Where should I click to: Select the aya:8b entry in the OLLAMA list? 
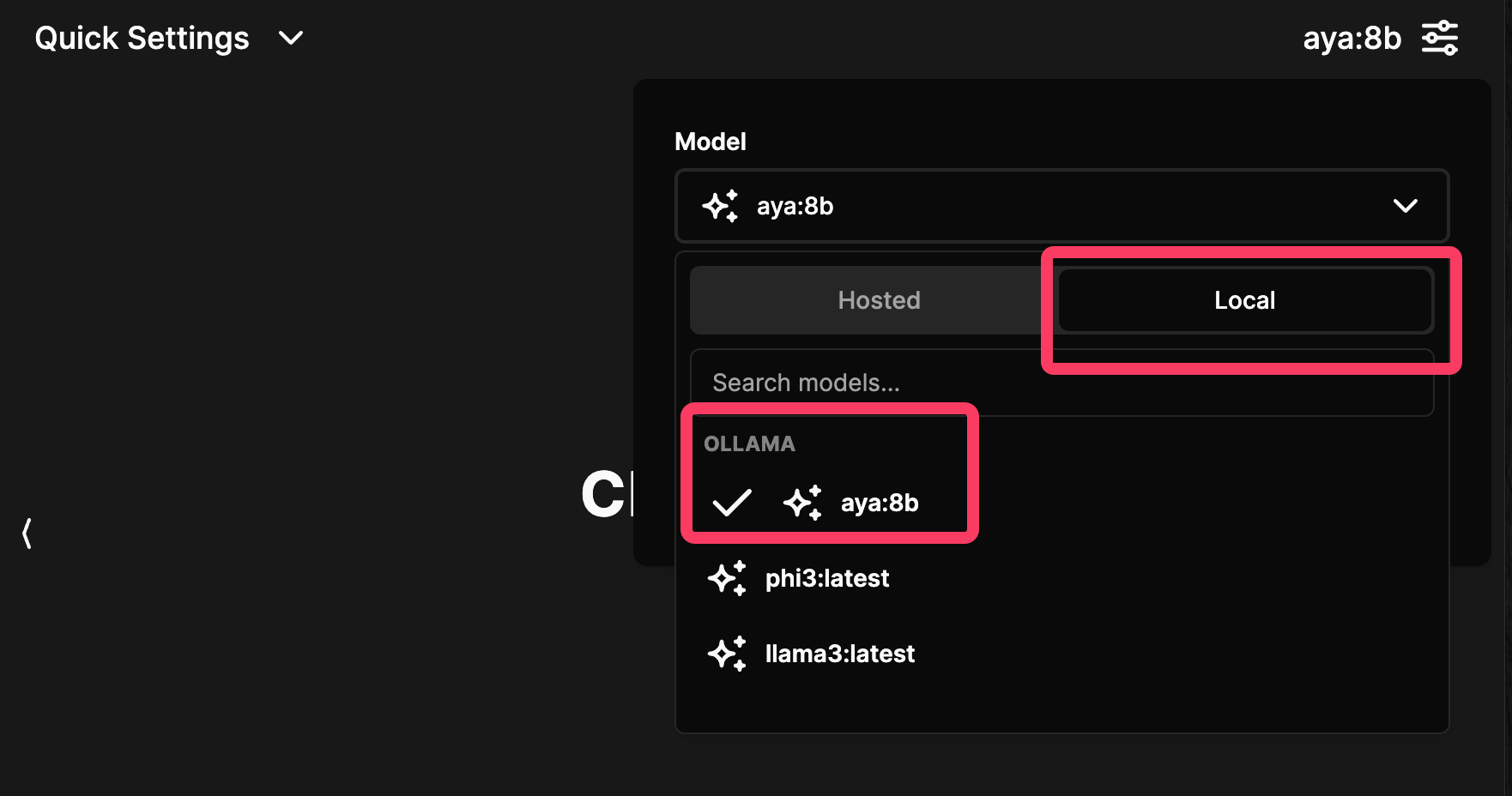[880, 503]
